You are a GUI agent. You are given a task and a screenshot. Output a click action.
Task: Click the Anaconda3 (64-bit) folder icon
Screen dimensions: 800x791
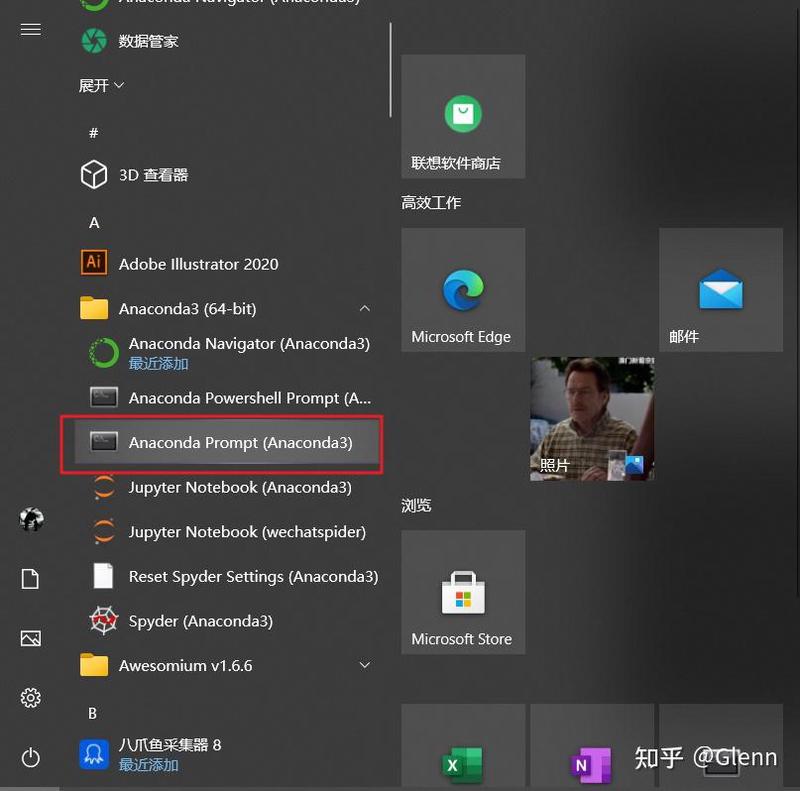(x=94, y=308)
